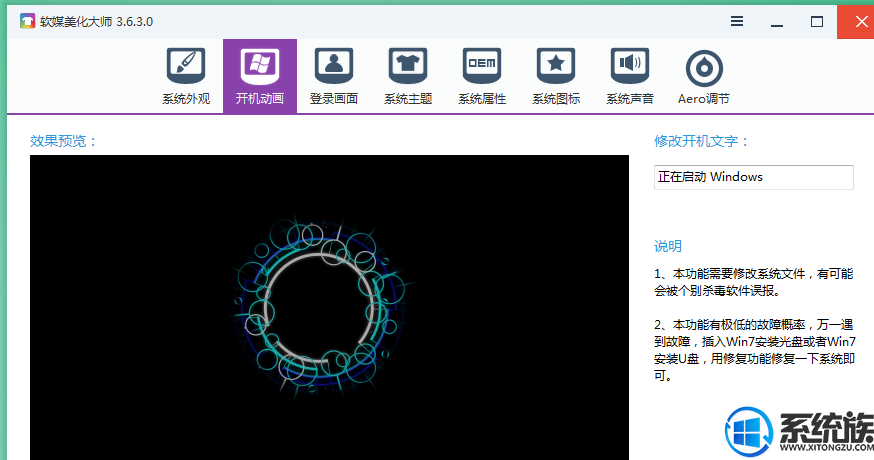This screenshot has height=460, width=874.
Task: Go to 系统主题 with shirt icon
Action: point(408,76)
